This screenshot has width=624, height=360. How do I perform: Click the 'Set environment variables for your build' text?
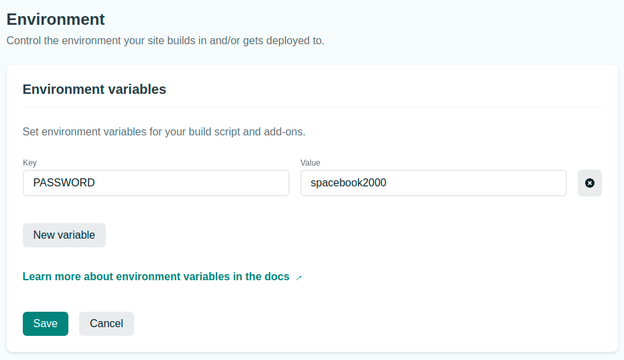[x=164, y=132]
